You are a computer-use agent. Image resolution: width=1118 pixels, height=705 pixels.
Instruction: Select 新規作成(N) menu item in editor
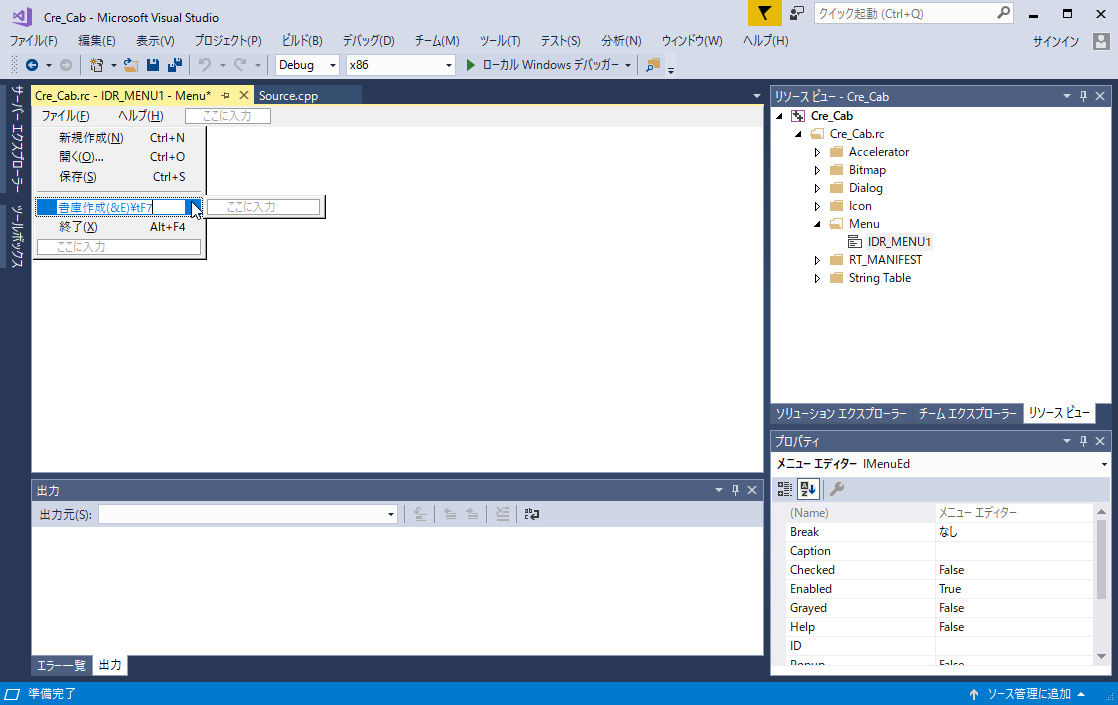click(x=119, y=138)
